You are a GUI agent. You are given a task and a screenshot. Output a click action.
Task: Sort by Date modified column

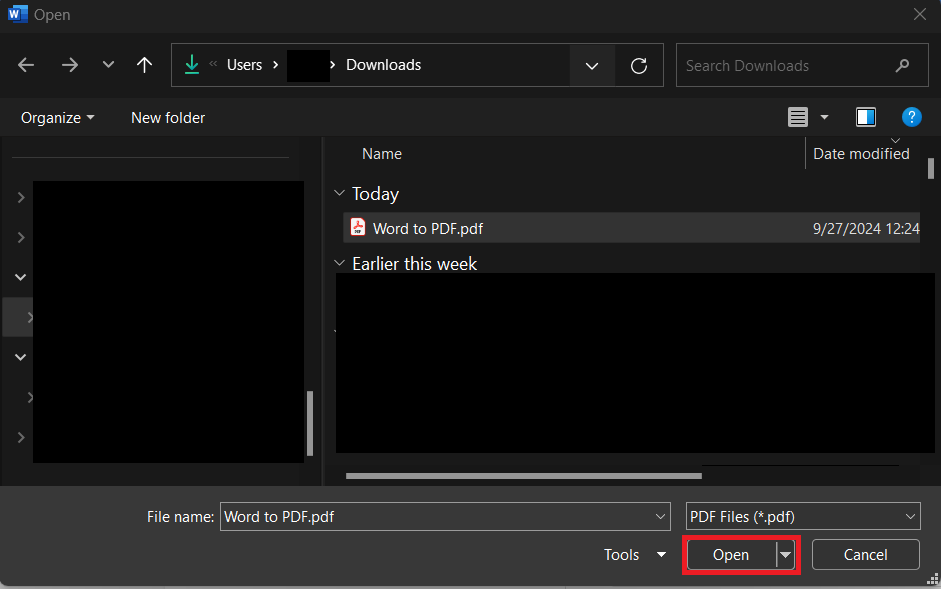click(861, 154)
